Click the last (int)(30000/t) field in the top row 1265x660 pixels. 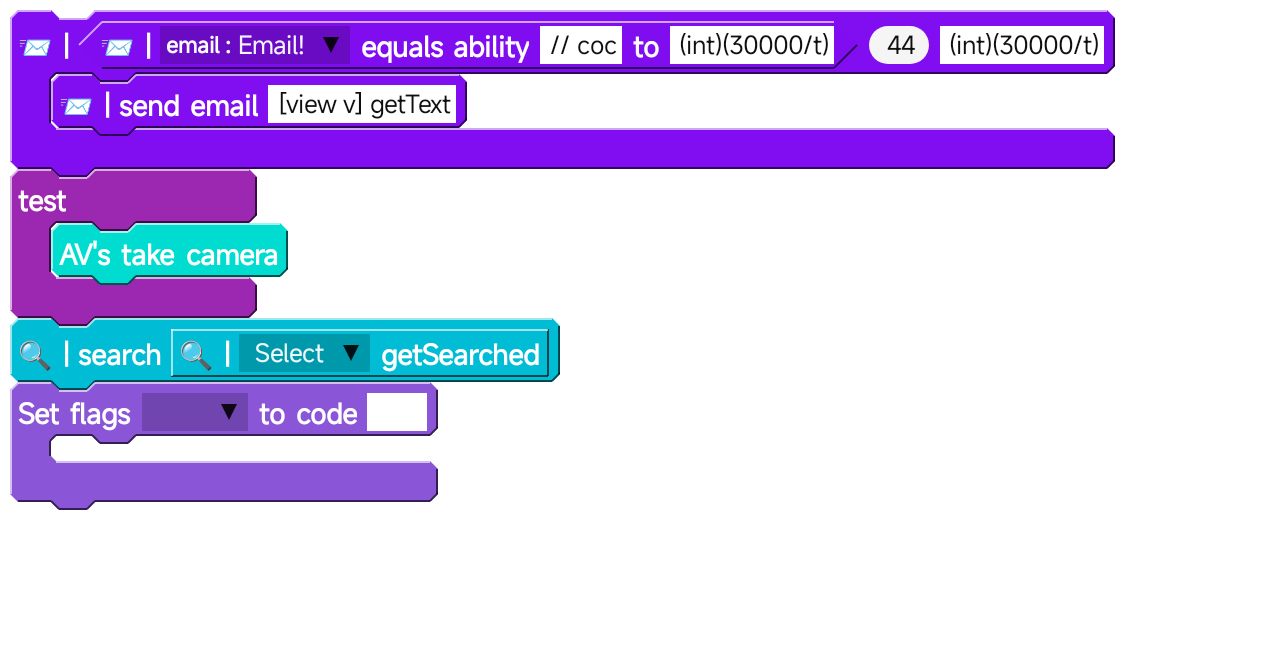1022,46
